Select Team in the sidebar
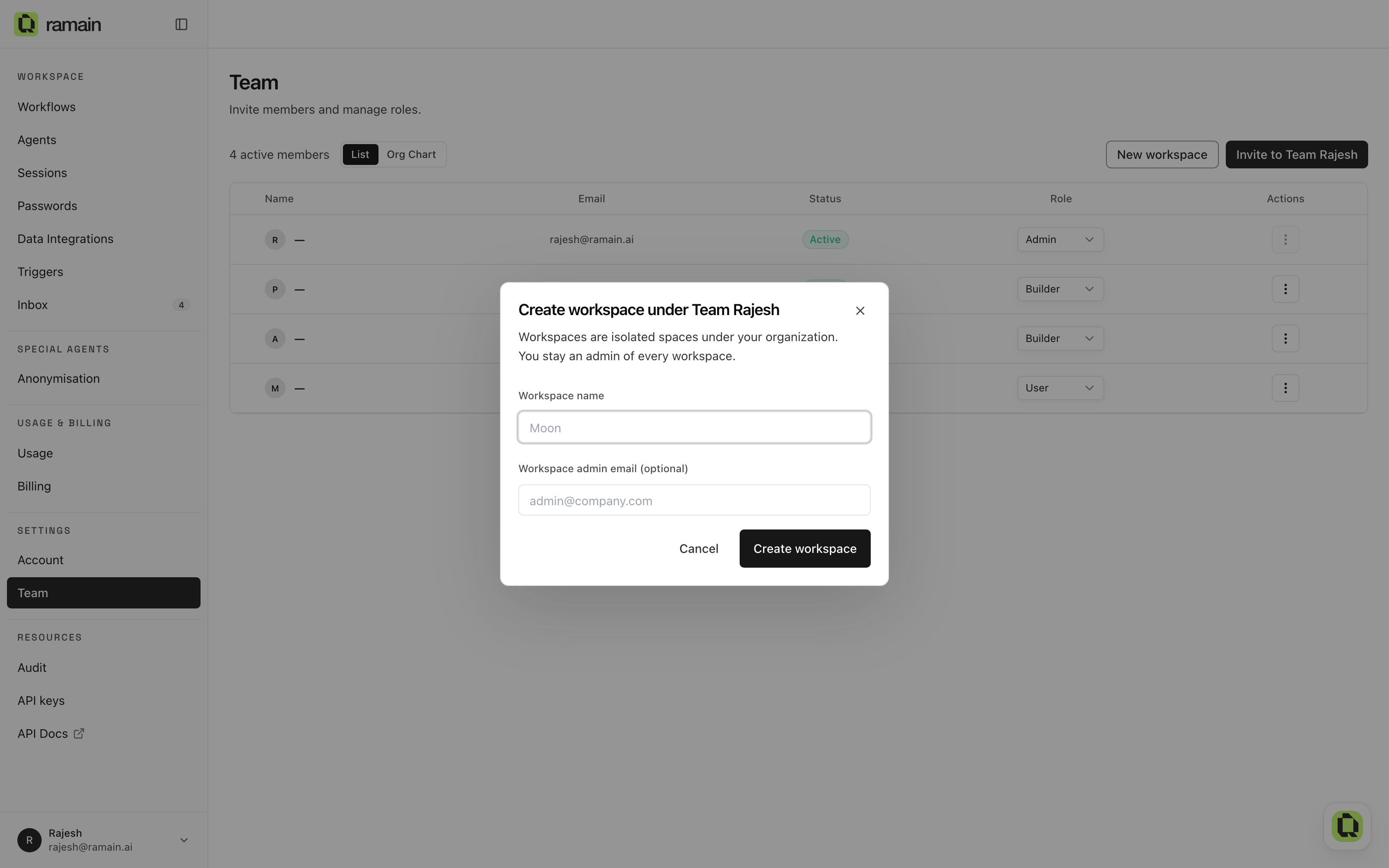Image resolution: width=1389 pixels, height=868 pixels. (103, 593)
